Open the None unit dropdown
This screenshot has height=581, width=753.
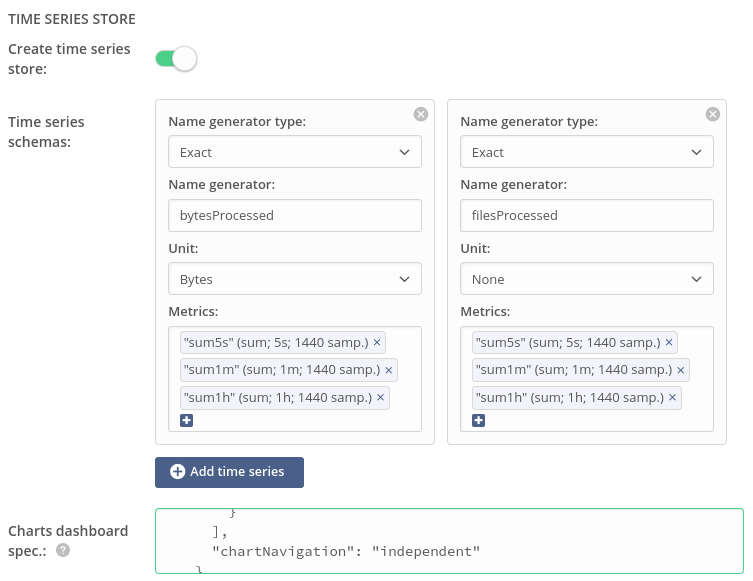(x=587, y=279)
